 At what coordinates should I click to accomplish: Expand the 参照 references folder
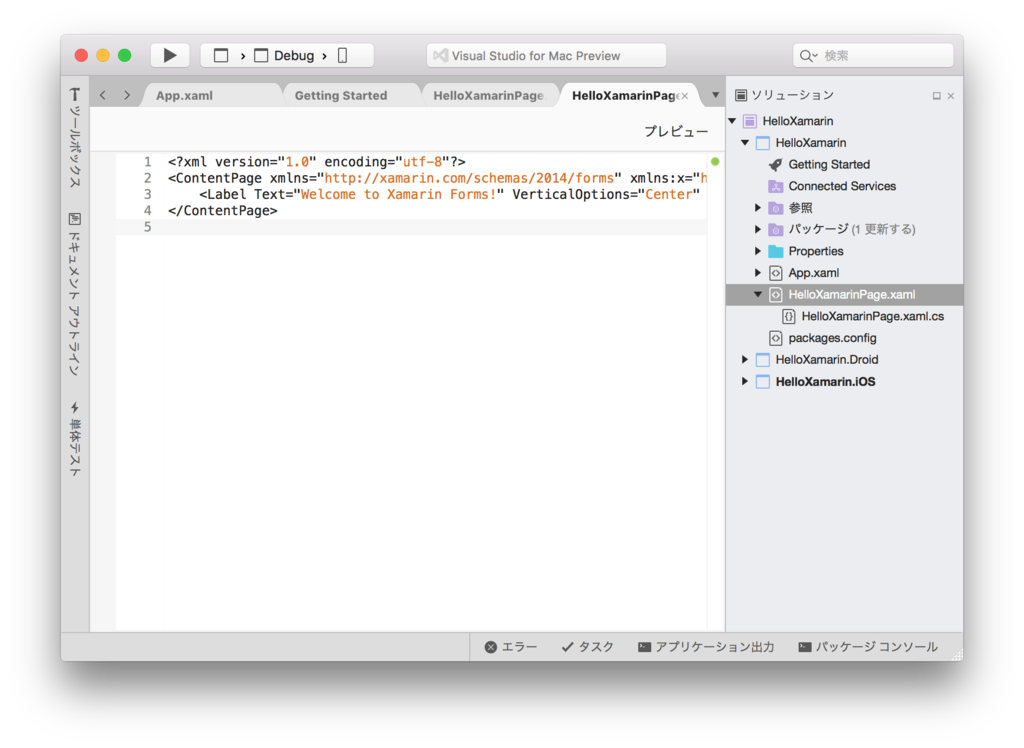[758, 208]
